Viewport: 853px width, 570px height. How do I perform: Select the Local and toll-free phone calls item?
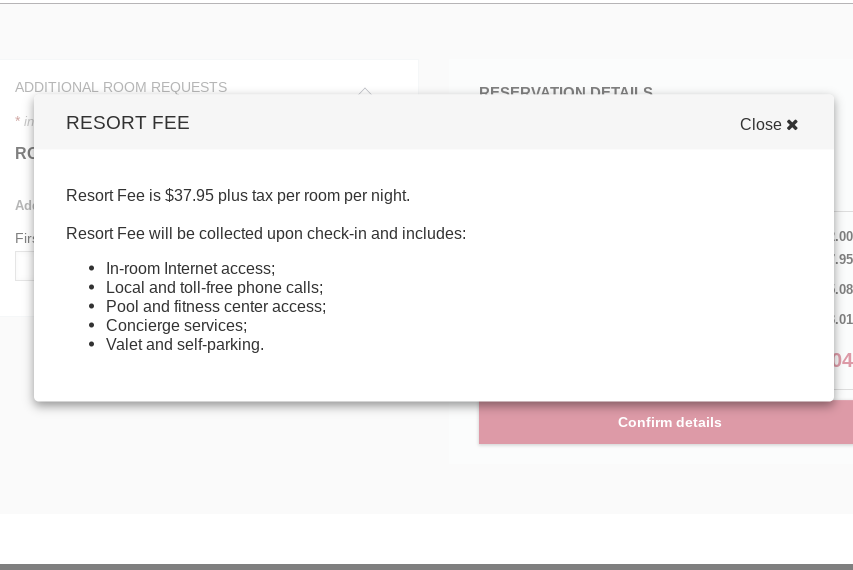click(214, 287)
